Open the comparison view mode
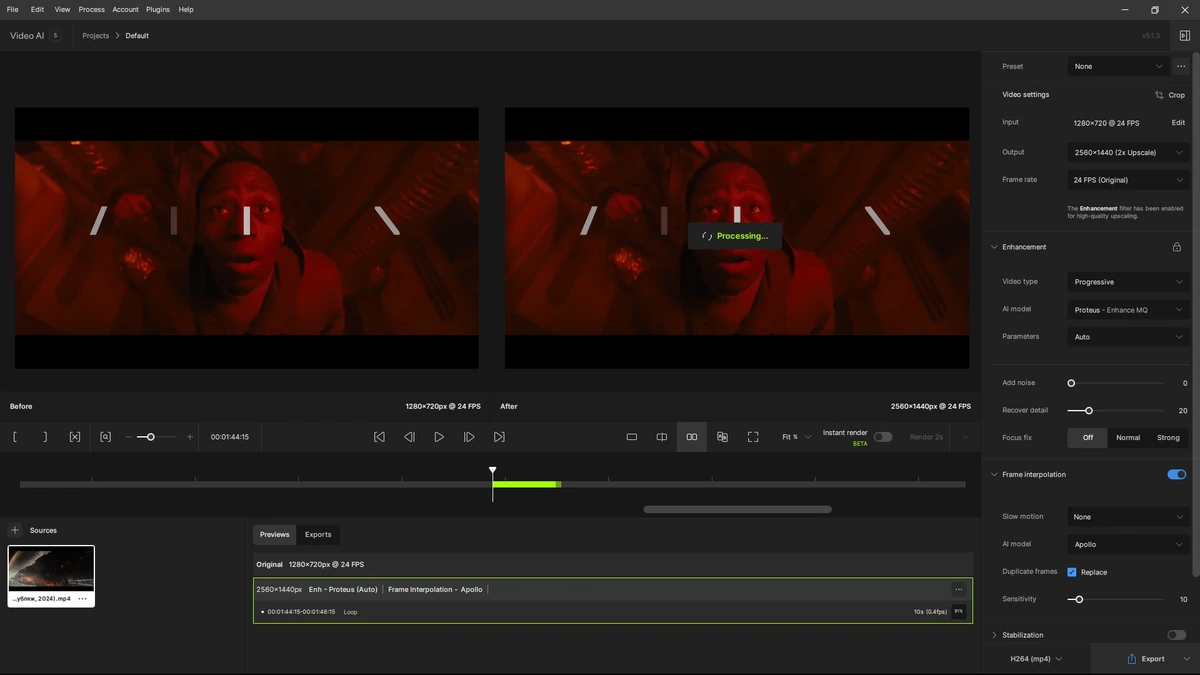Viewport: 1200px width, 675px height. pyautogui.click(x=722, y=437)
